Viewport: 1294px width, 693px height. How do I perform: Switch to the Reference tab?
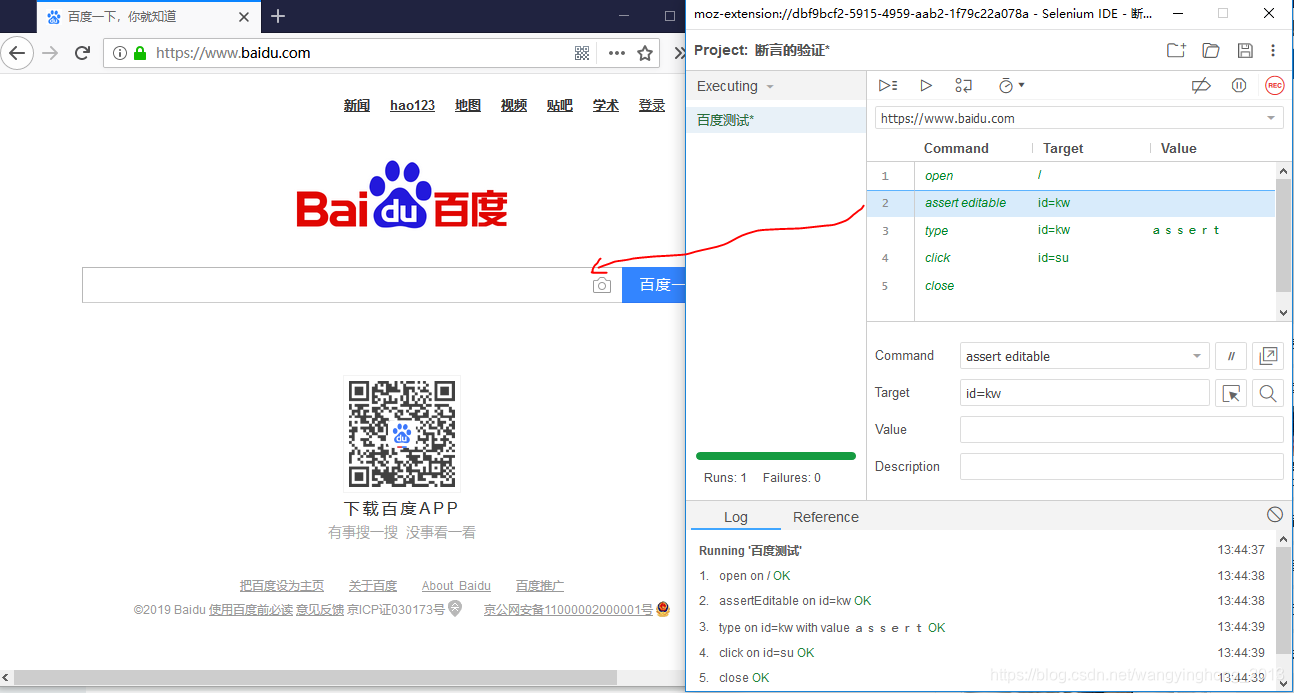[x=826, y=517]
